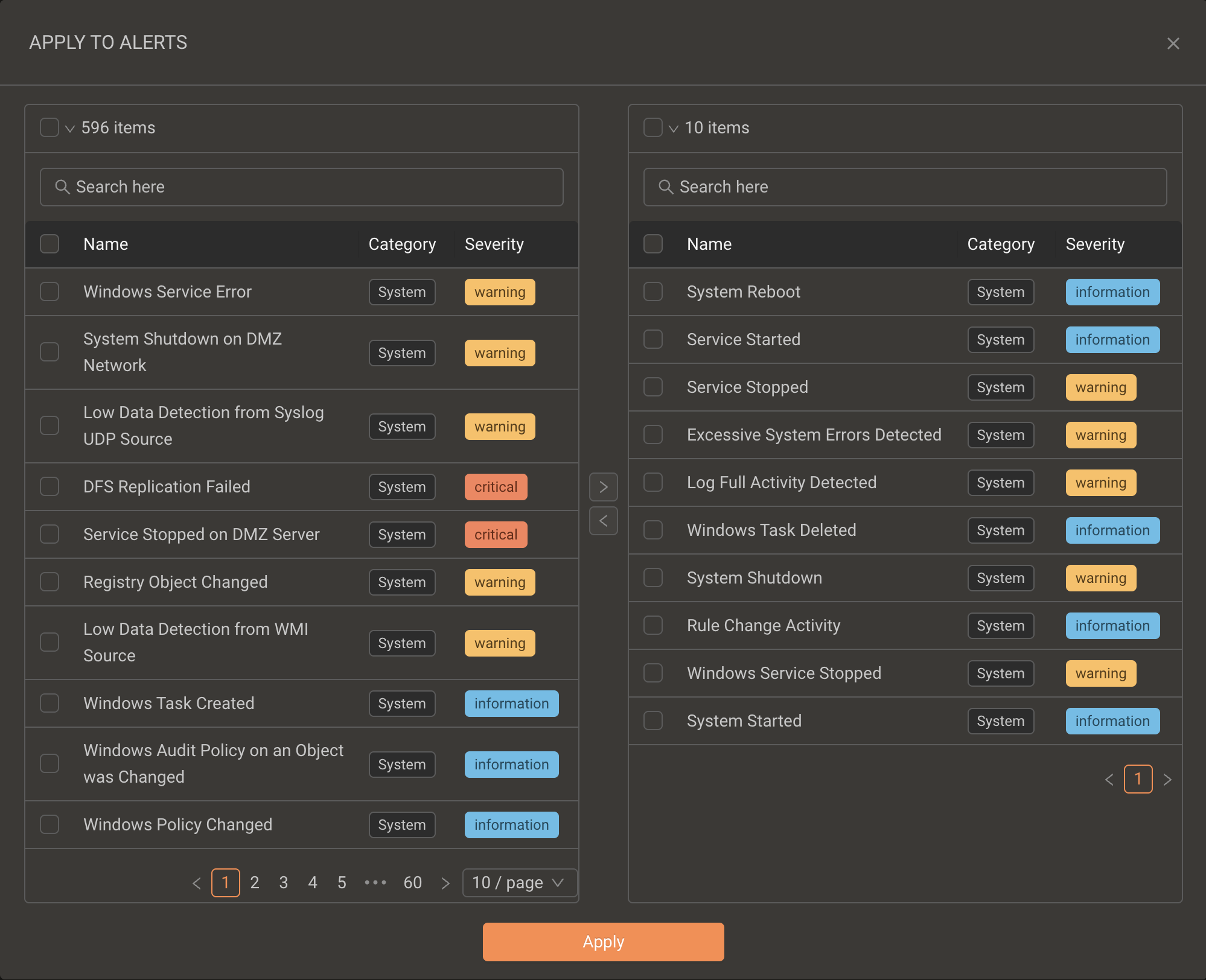Go to next page in right list
The width and height of the screenshot is (1206, 980).
(x=1167, y=780)
